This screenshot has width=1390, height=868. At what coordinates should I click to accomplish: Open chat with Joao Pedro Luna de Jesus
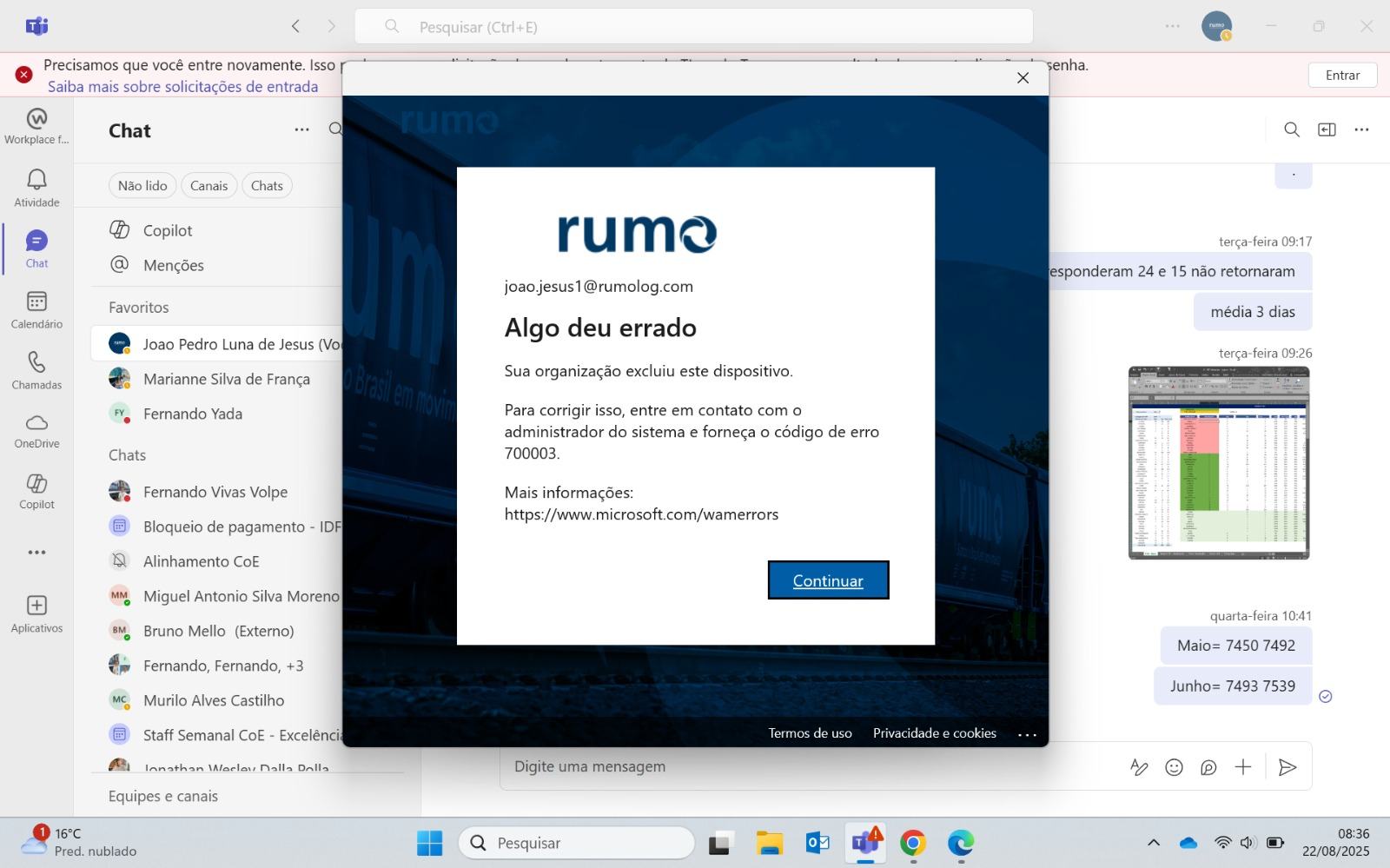click(x=217, y=344)
